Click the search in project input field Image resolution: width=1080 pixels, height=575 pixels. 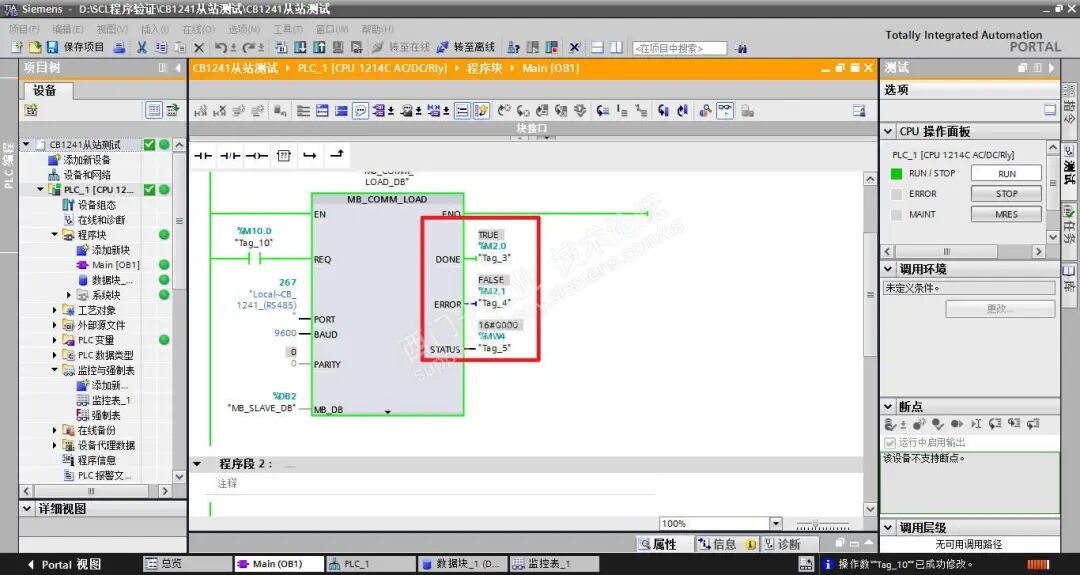(x=679, y=48)
